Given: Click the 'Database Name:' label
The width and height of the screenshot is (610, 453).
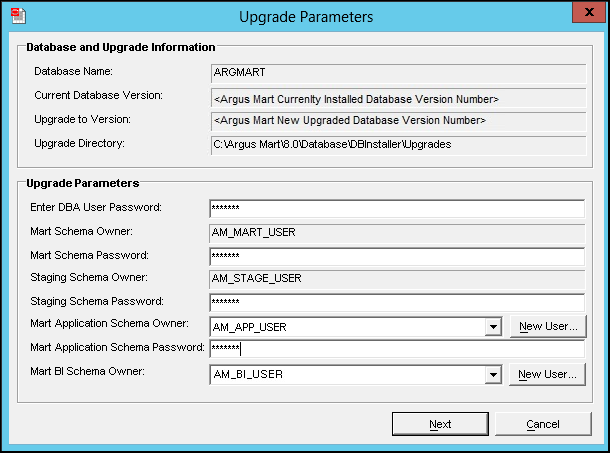Looking at the screenshot, I should coord(74,72).
